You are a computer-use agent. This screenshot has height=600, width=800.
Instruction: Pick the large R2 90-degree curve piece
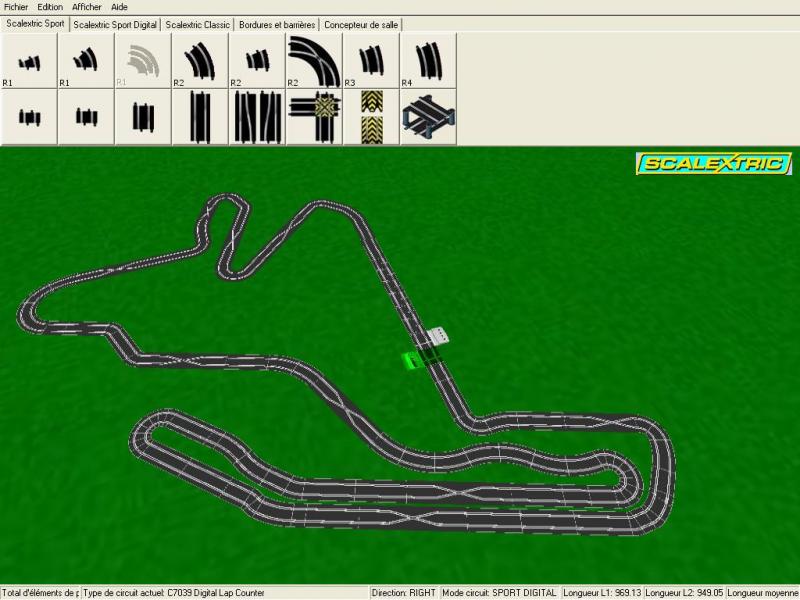click(314, 61)
